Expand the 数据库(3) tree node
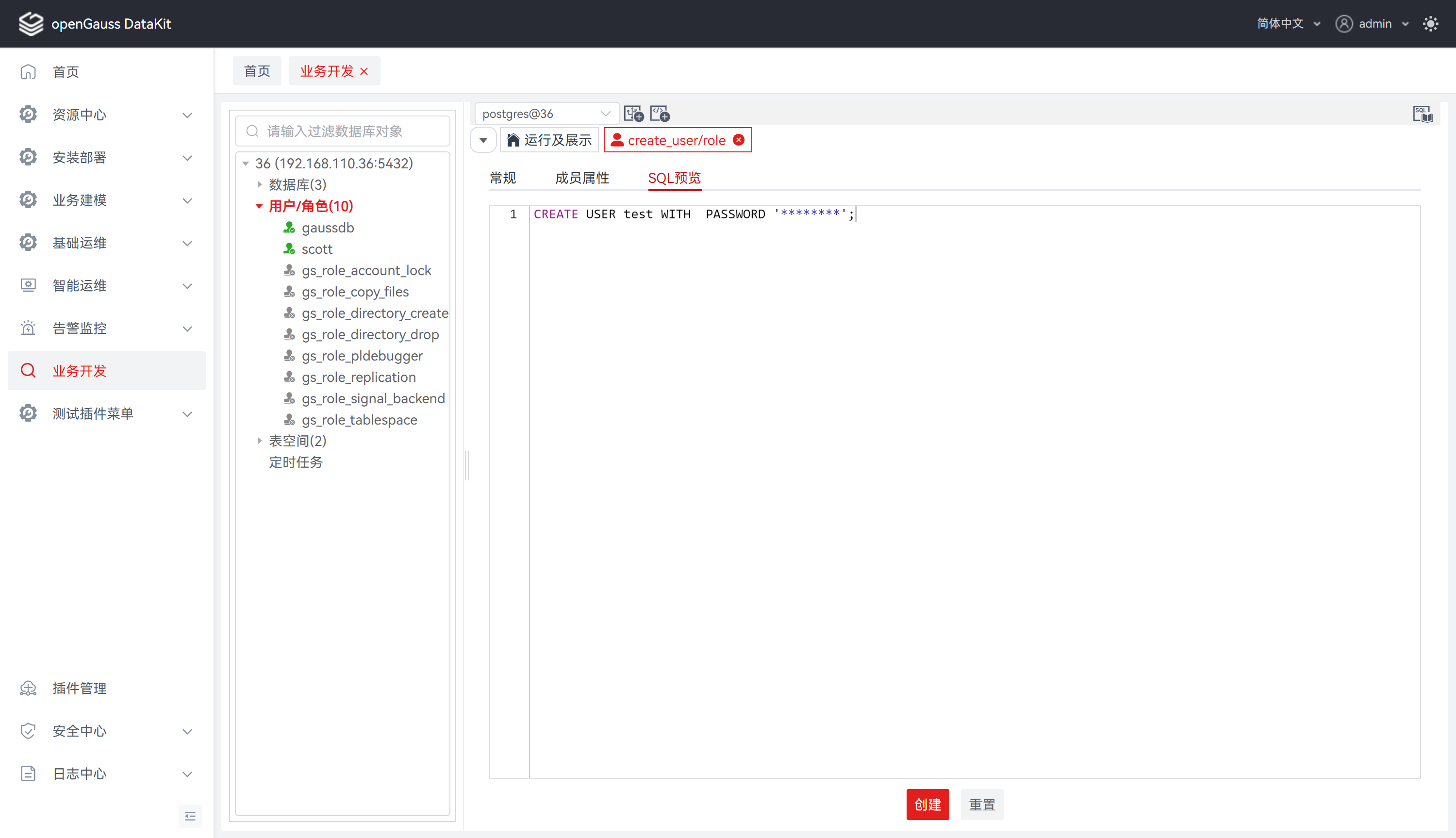 coord(260,185)
